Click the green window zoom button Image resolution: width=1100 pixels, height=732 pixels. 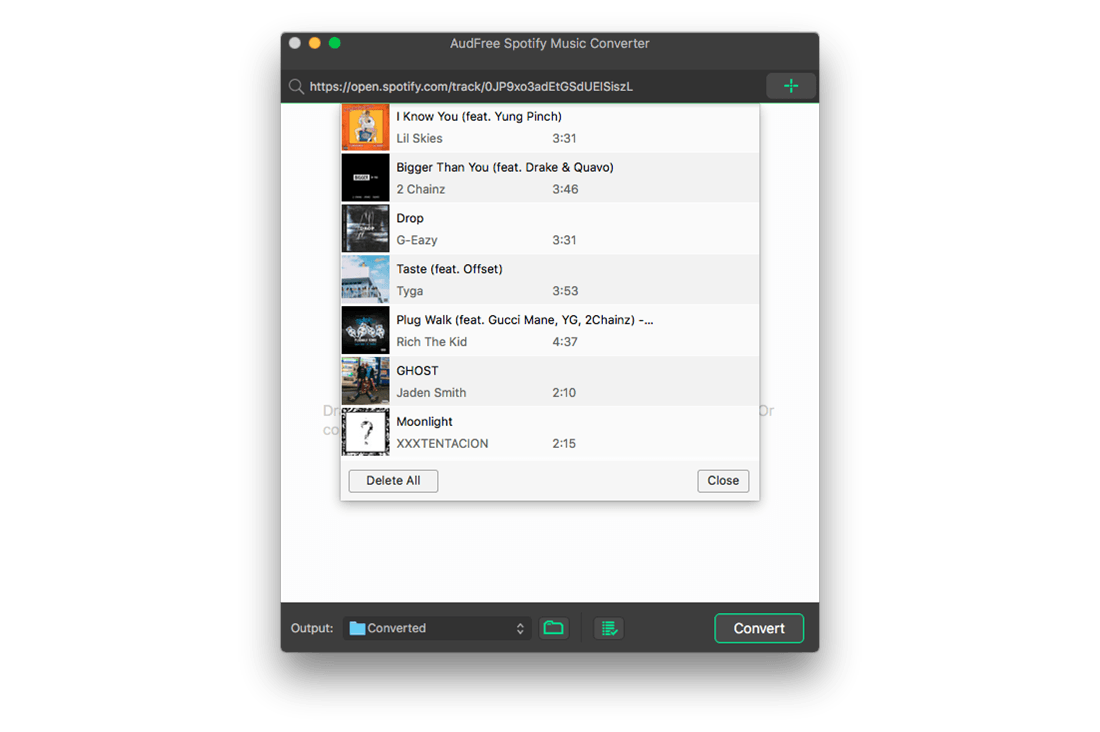(x=335, y=43)
